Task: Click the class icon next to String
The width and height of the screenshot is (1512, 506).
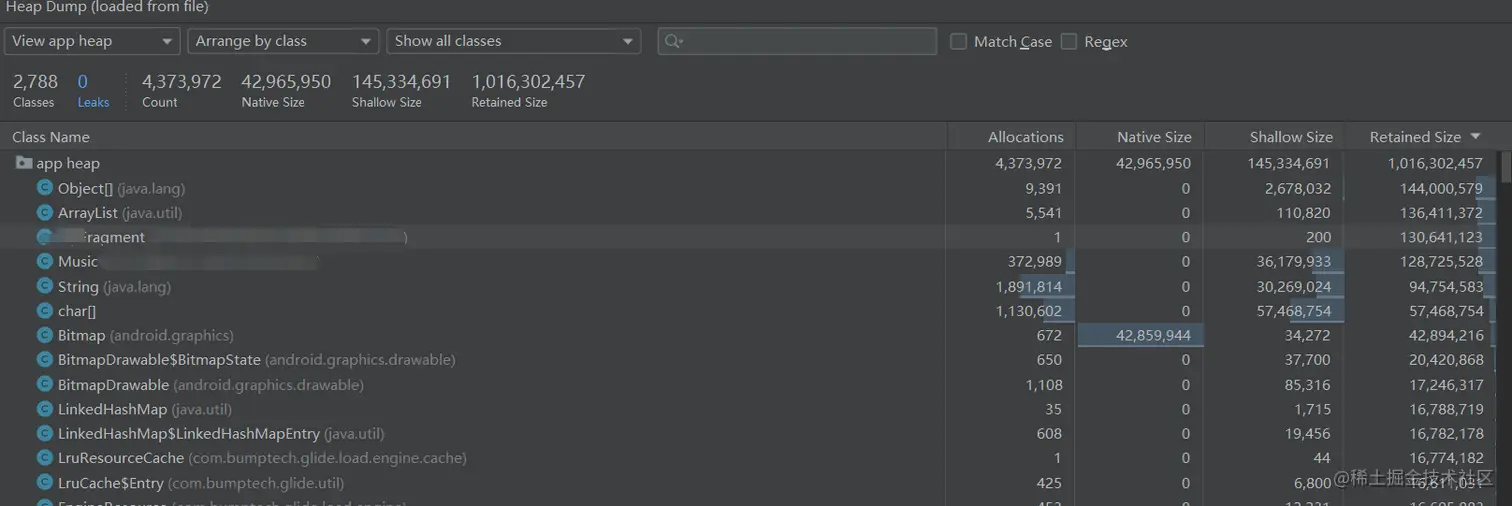Action: click(x=44, y=287)
